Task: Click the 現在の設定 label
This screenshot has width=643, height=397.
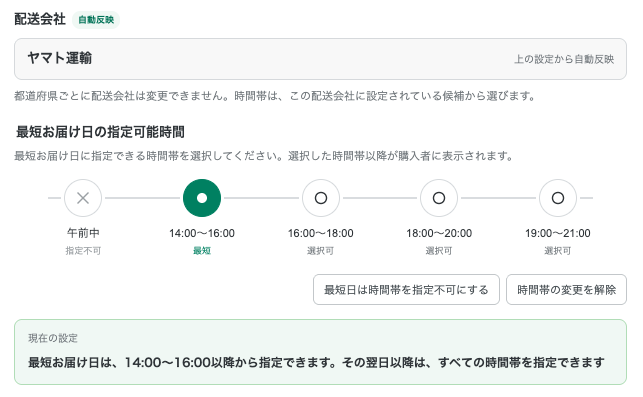Action: (53, 338)
